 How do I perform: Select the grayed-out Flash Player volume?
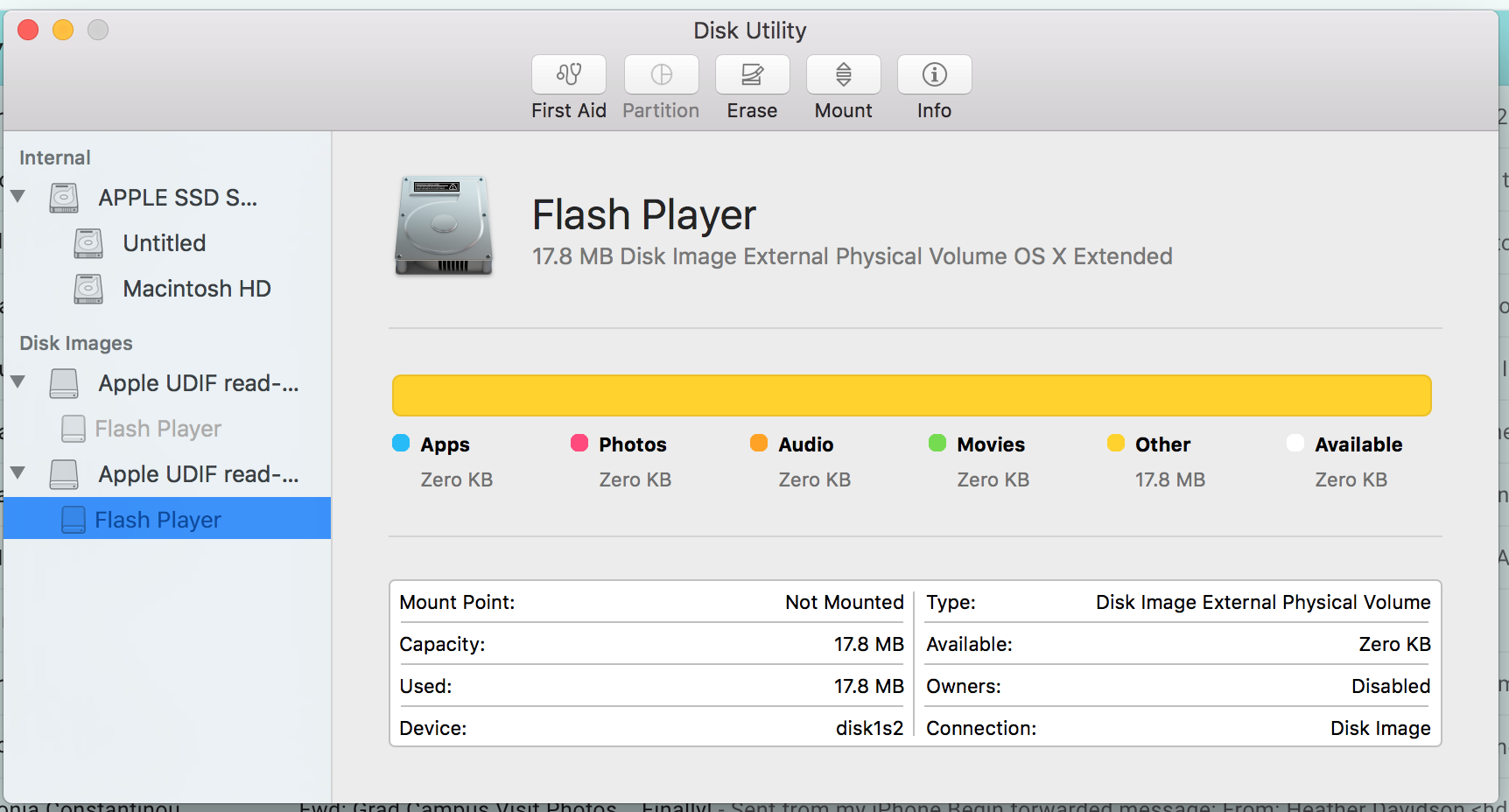(158, 429)
